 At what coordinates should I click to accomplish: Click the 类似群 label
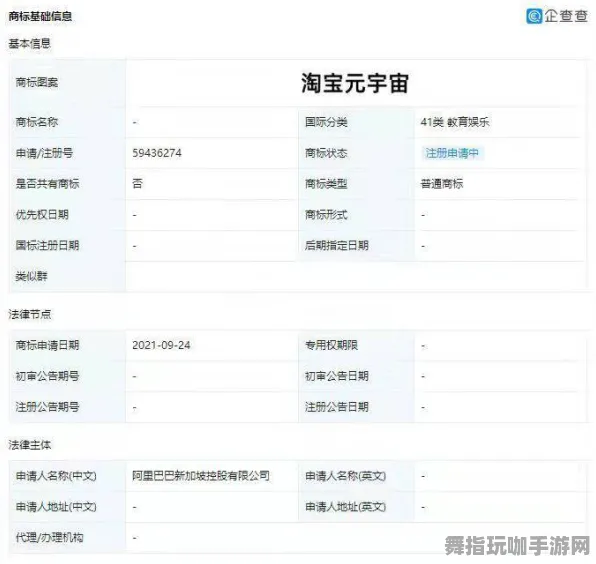pos(32,276)
